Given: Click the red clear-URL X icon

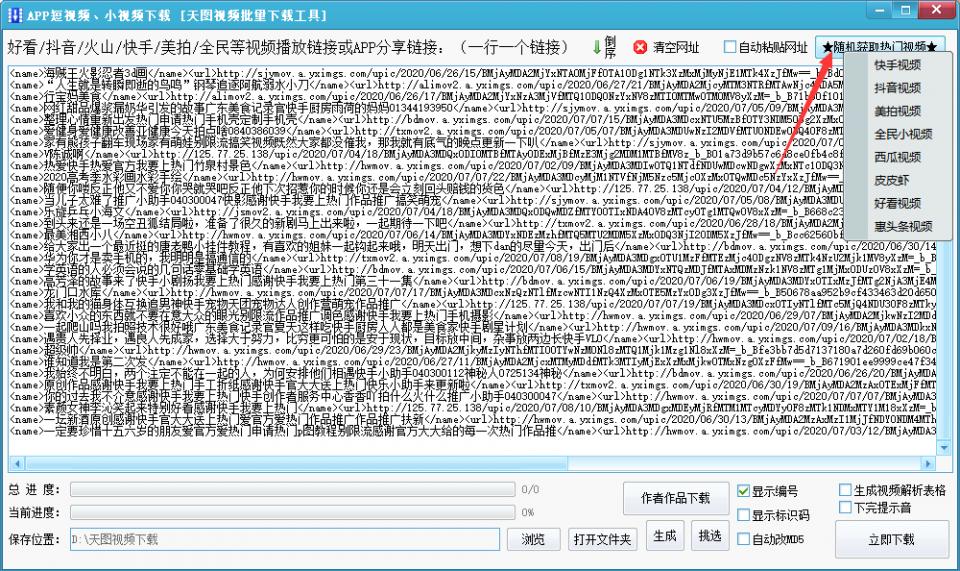Looking at the screenshot, I should [x=640, y=47].
